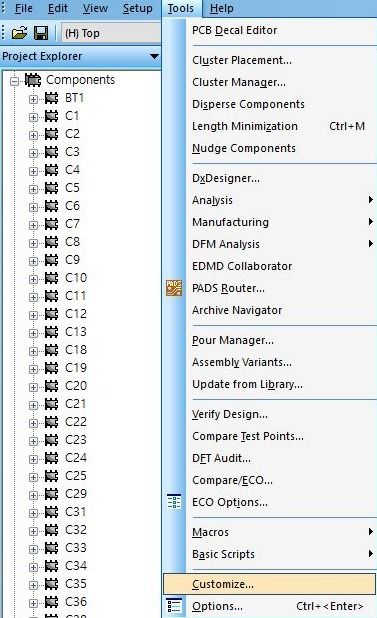Click the C29 component chip icon
Screen dimensions: 377x618
pyautogui.click(x=52, y=494)
